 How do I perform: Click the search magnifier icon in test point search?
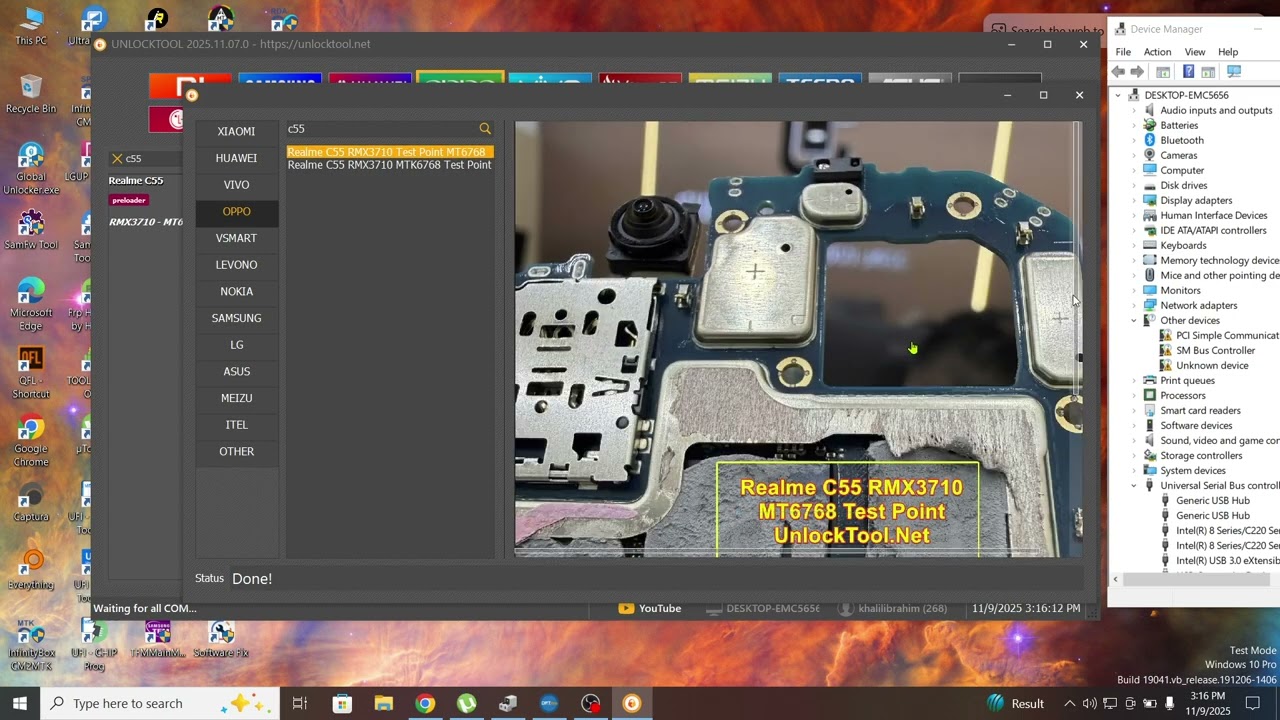point(485,129)
